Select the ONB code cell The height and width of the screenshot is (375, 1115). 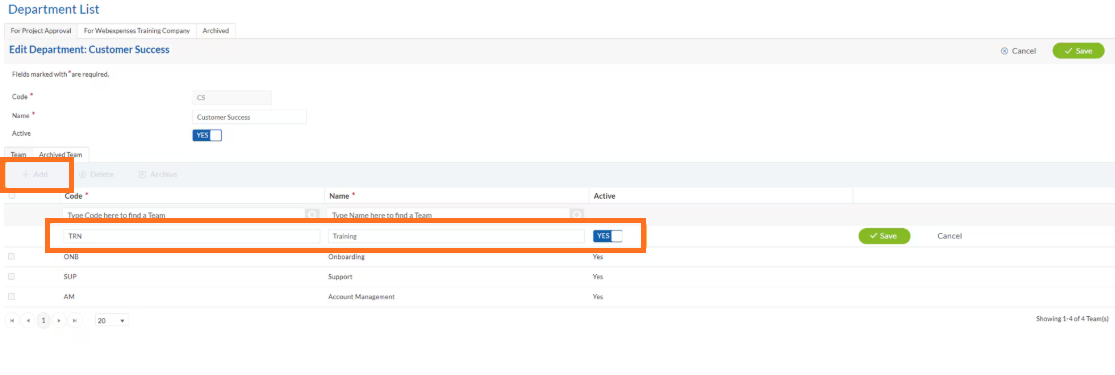[x=70, y=257]
